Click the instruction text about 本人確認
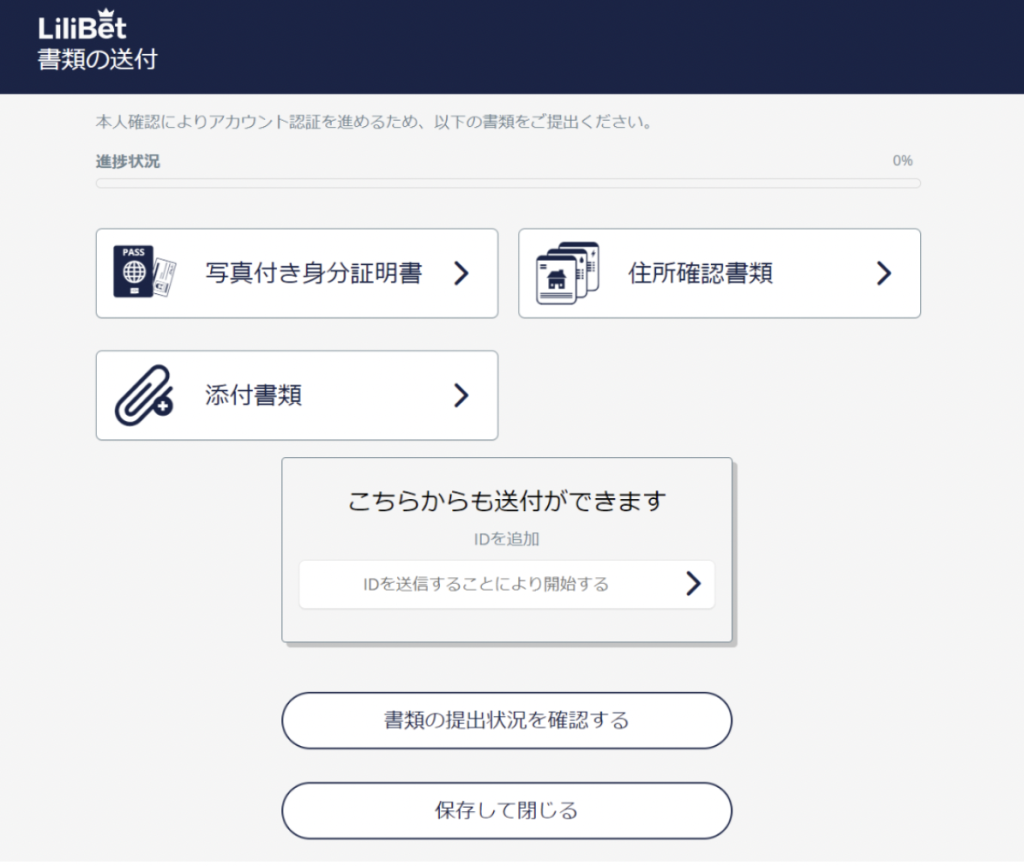The height and width of the screenshot is (866, 1024). 372,122
